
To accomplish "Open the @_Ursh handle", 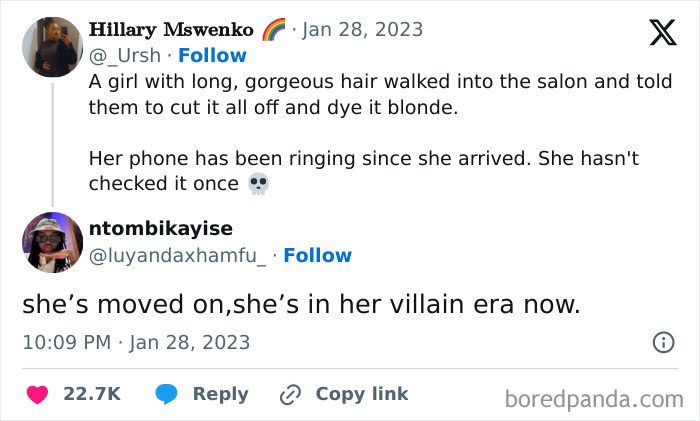I will pos(123,55).
